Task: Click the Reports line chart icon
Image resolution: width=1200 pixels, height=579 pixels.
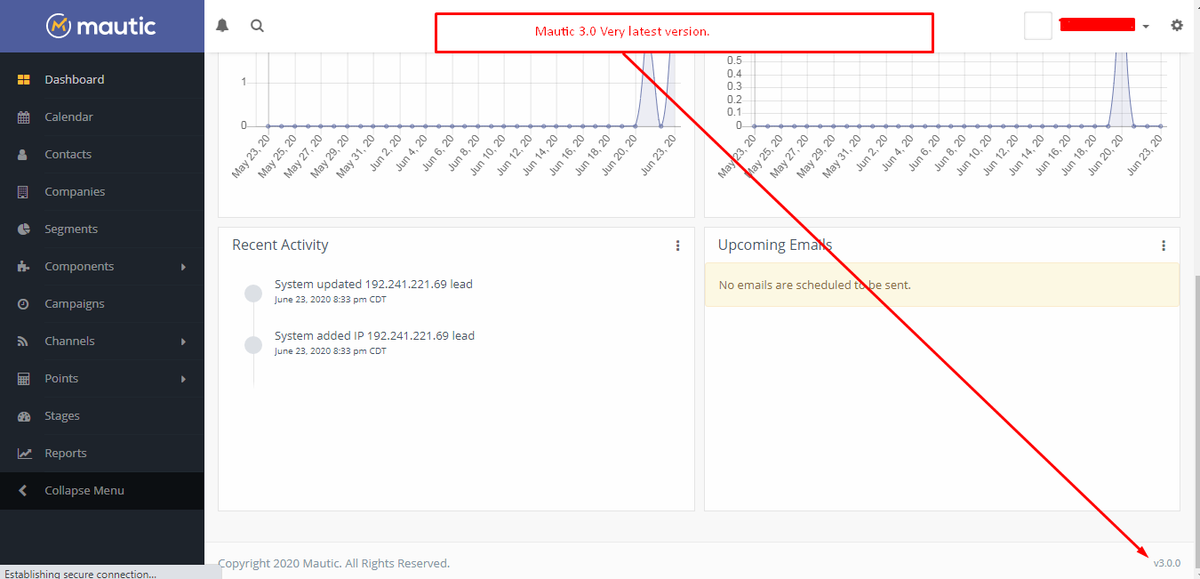Action: click(x=24, y=454)
